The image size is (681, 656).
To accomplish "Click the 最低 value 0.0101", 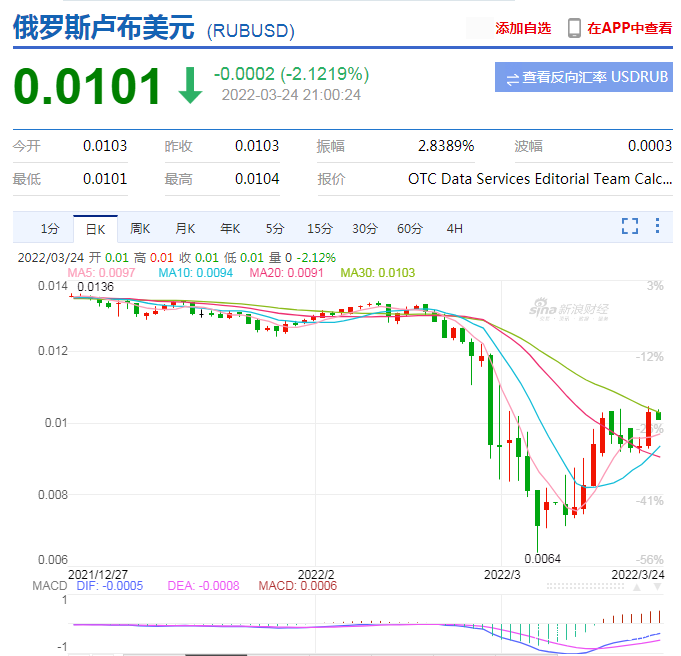I will pos(105,179).
